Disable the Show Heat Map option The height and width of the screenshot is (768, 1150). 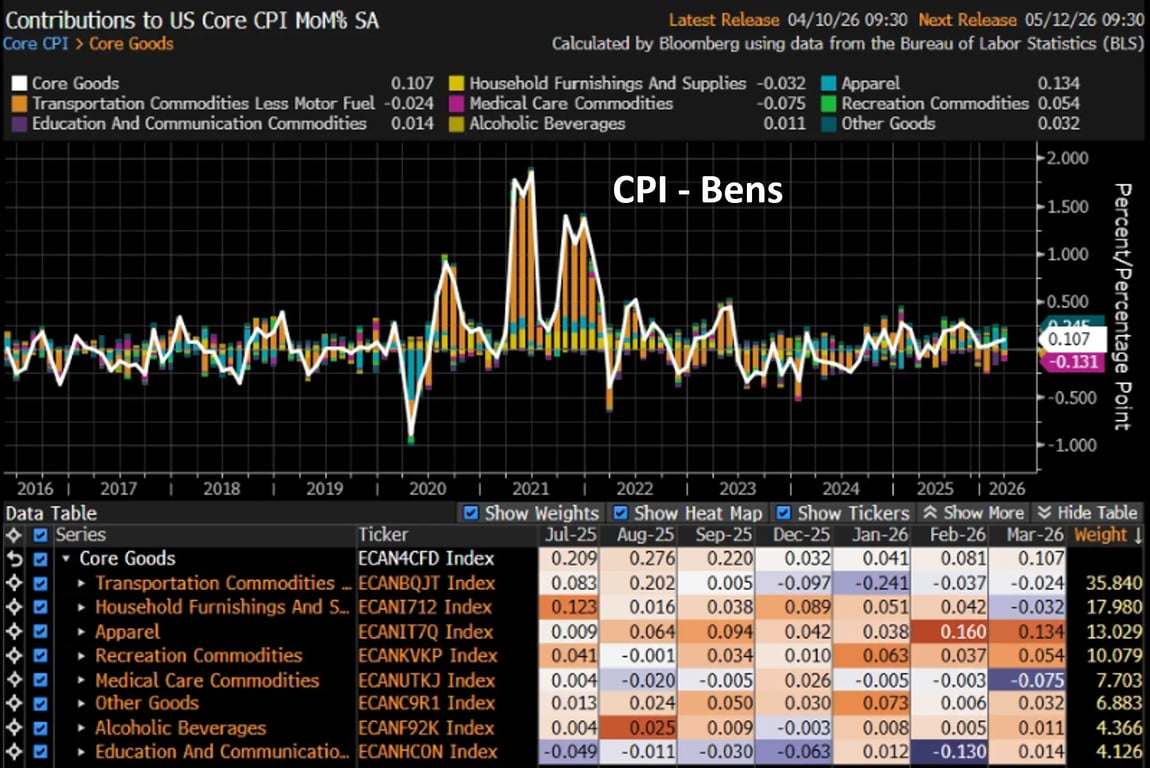coord(620,513)
